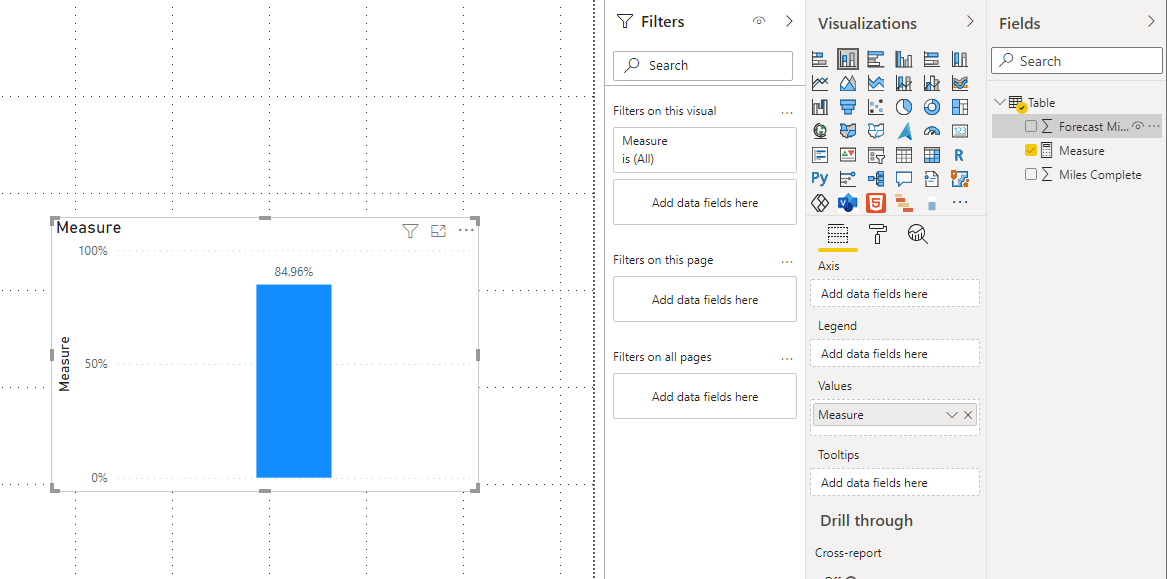Get more visuals via the ellipsis
The height and width of the screenshot is (579, 1167).
click(960, 202)
